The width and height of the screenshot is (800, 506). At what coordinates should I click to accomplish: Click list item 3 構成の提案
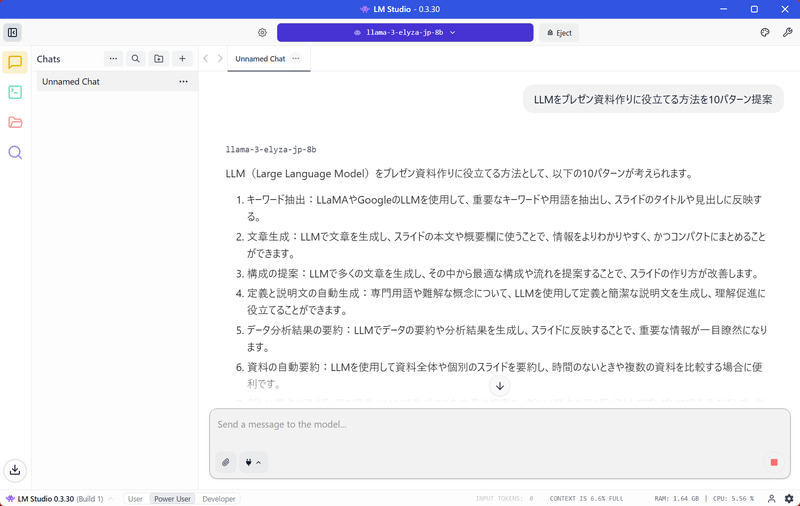pyautogui.click(x=497, y=274)
